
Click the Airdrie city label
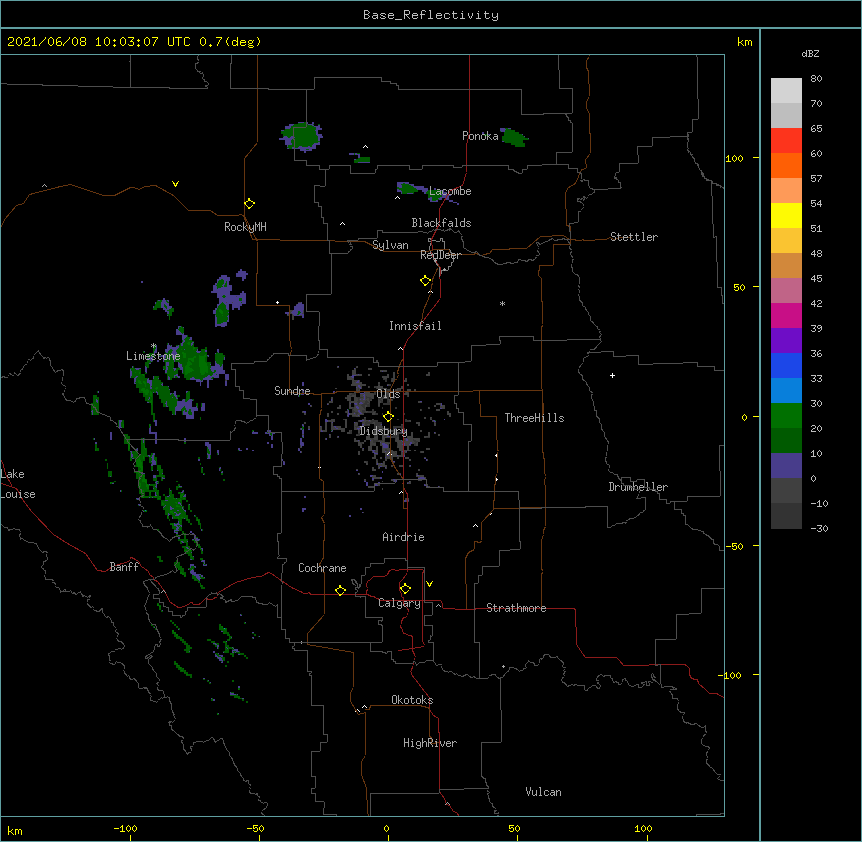point(403,537)
